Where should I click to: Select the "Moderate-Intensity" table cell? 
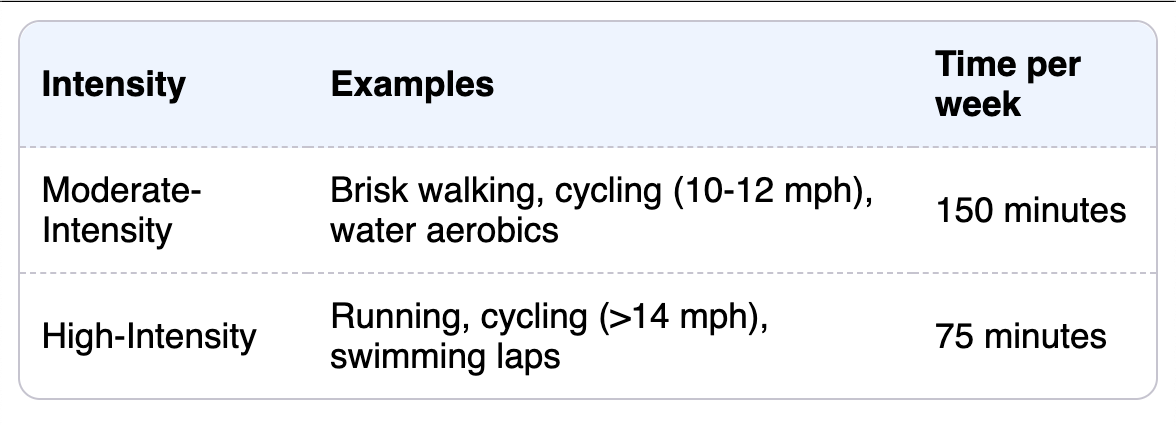point(121,211)
